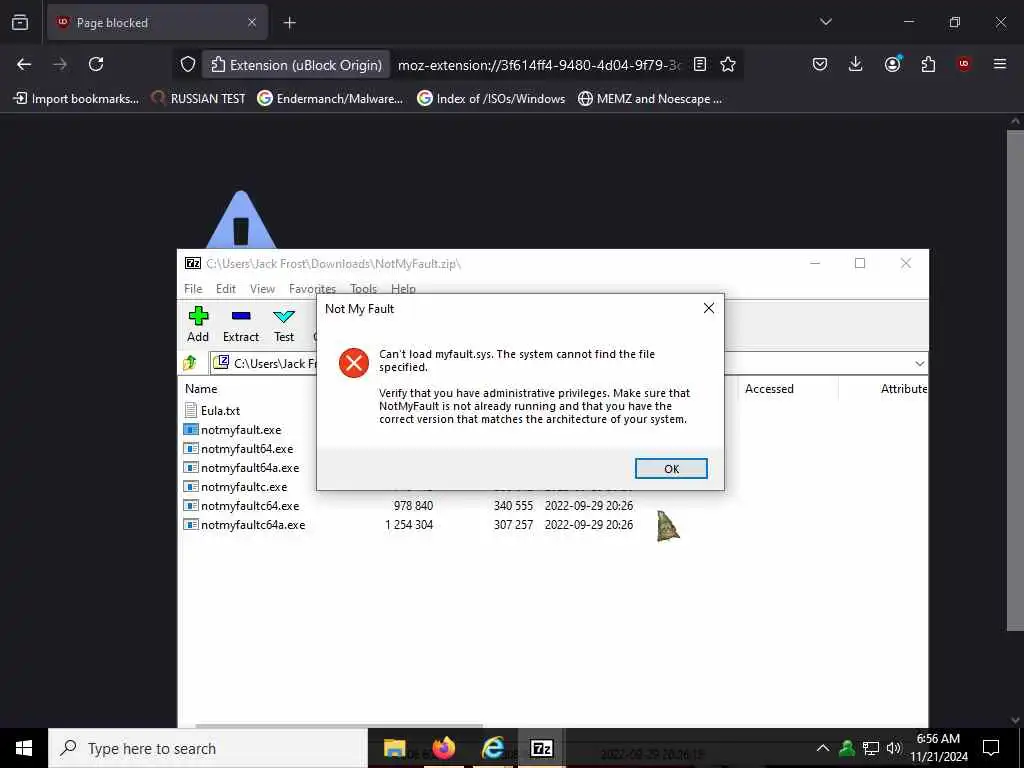
Task: Open the 7-Zip Edit menu
Action: pyautogui.click(x=226, y=289)
